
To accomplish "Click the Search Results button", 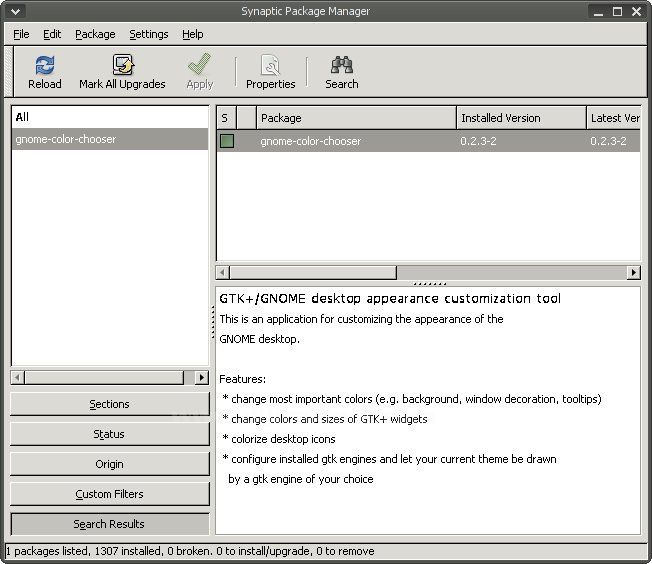I will point(110,524).
